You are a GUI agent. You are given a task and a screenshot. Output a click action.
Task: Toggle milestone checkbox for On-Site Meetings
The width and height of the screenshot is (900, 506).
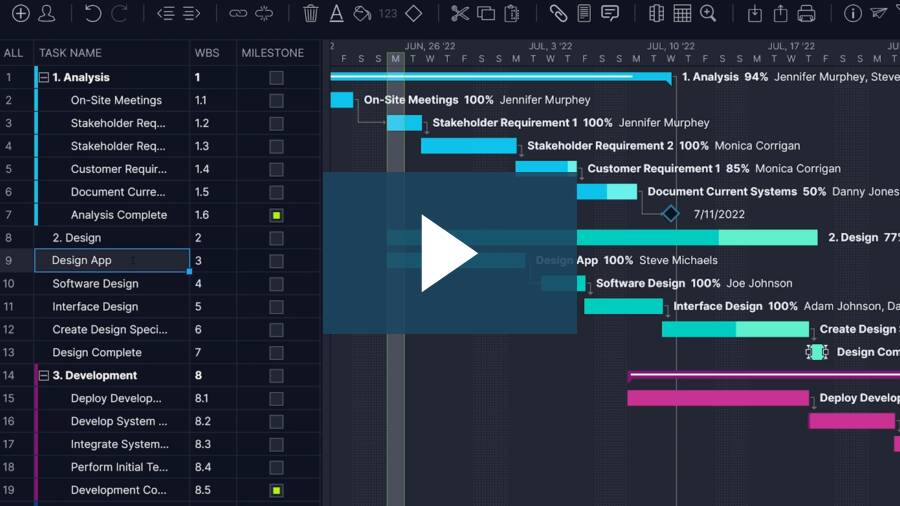click(x=276, y=100)
